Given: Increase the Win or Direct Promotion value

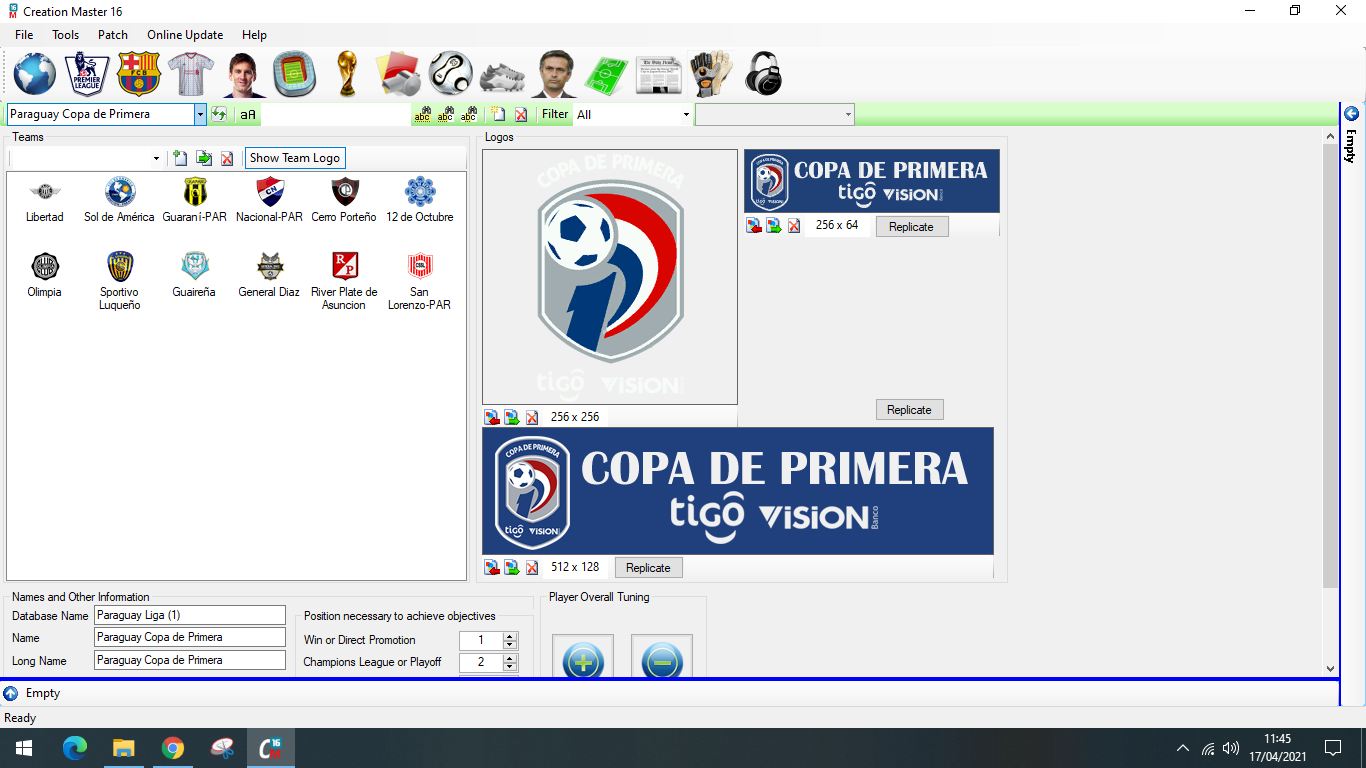Looking at the screenshot, I should coord(511,636).
